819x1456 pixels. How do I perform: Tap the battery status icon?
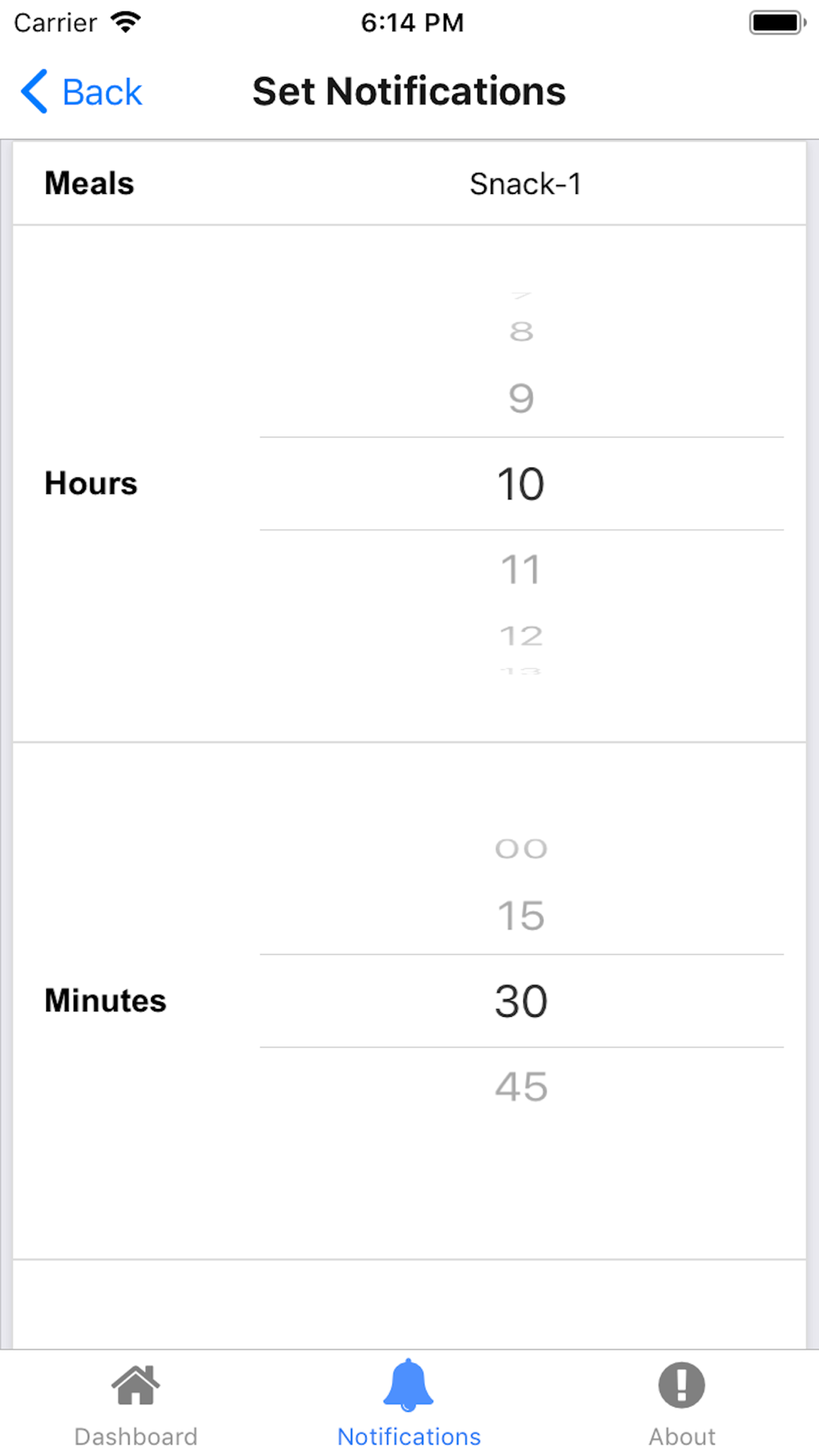click(x=776, y=22)
